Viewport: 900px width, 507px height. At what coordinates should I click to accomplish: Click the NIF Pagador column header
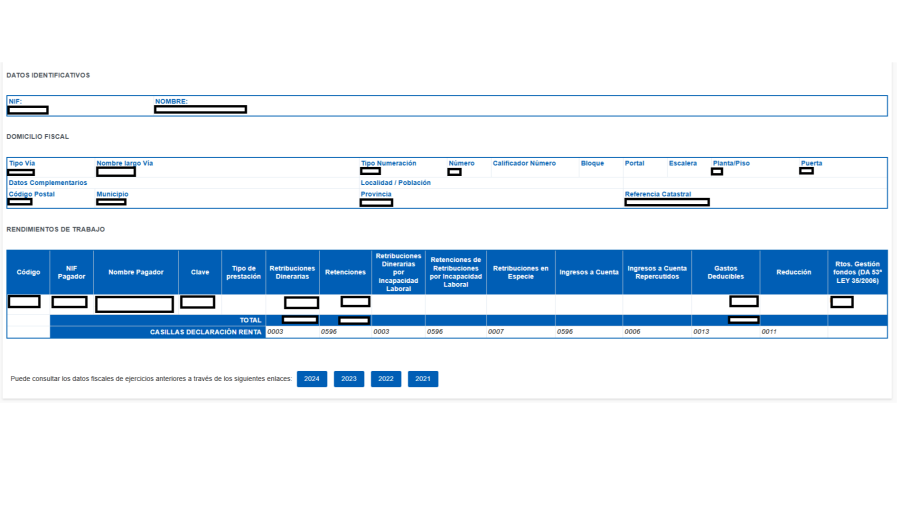click(x=71, y=272)
